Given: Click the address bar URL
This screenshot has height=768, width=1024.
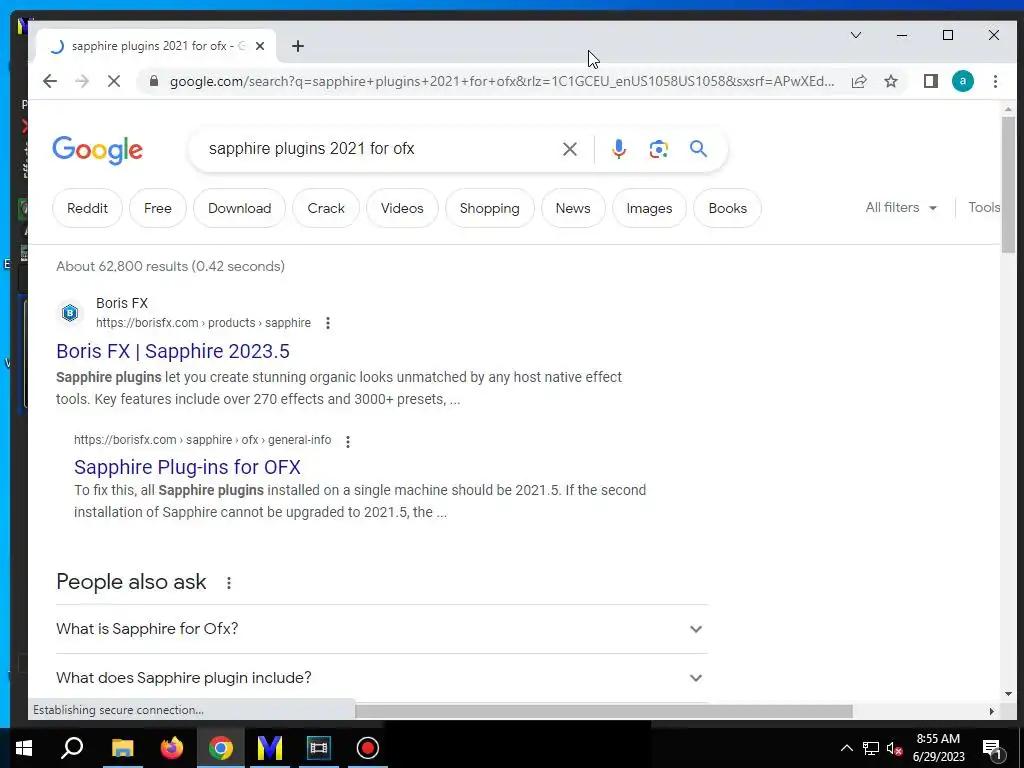Looking at the screenshot, I should point(502,81).
